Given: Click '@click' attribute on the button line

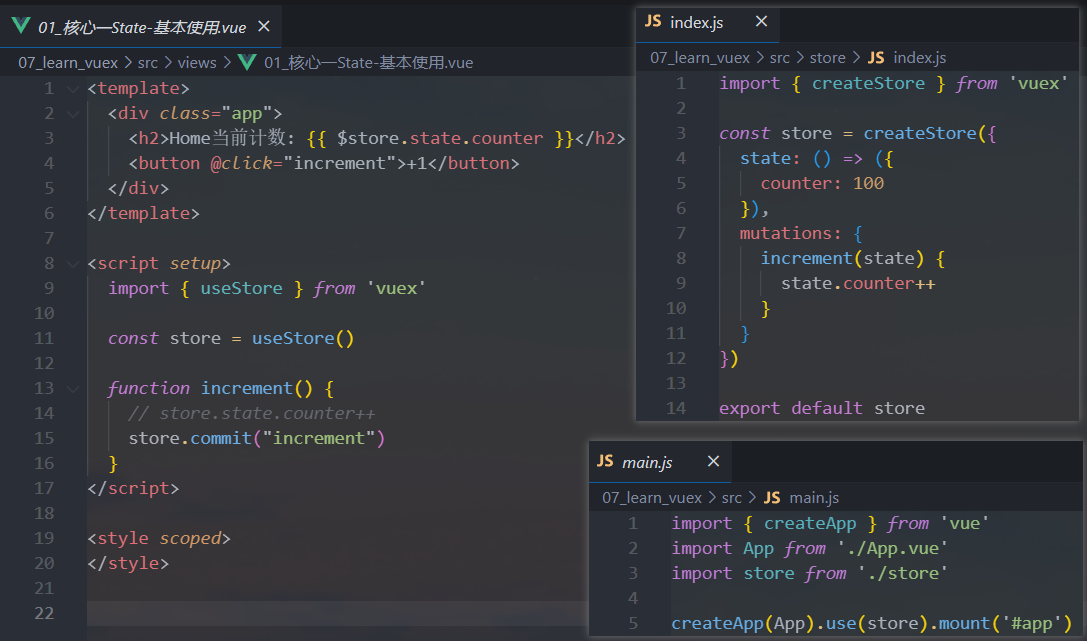Looking at the screenshot, I should click(x=242, y=164).
